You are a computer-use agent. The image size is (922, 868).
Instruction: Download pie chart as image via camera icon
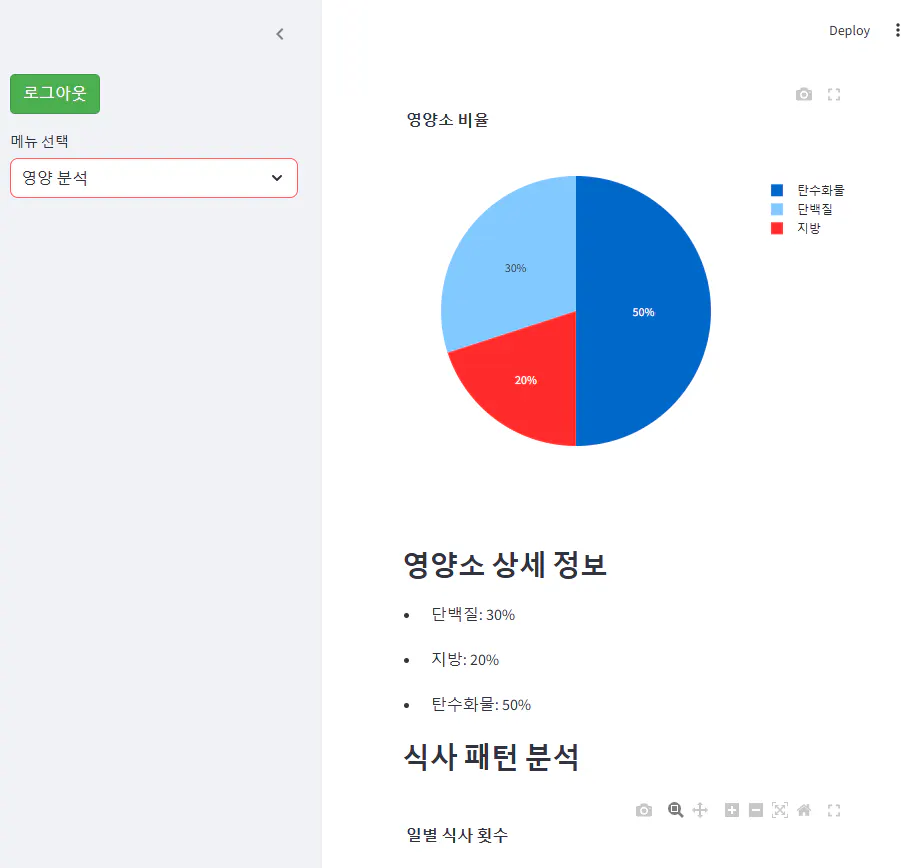click(804, 95)
